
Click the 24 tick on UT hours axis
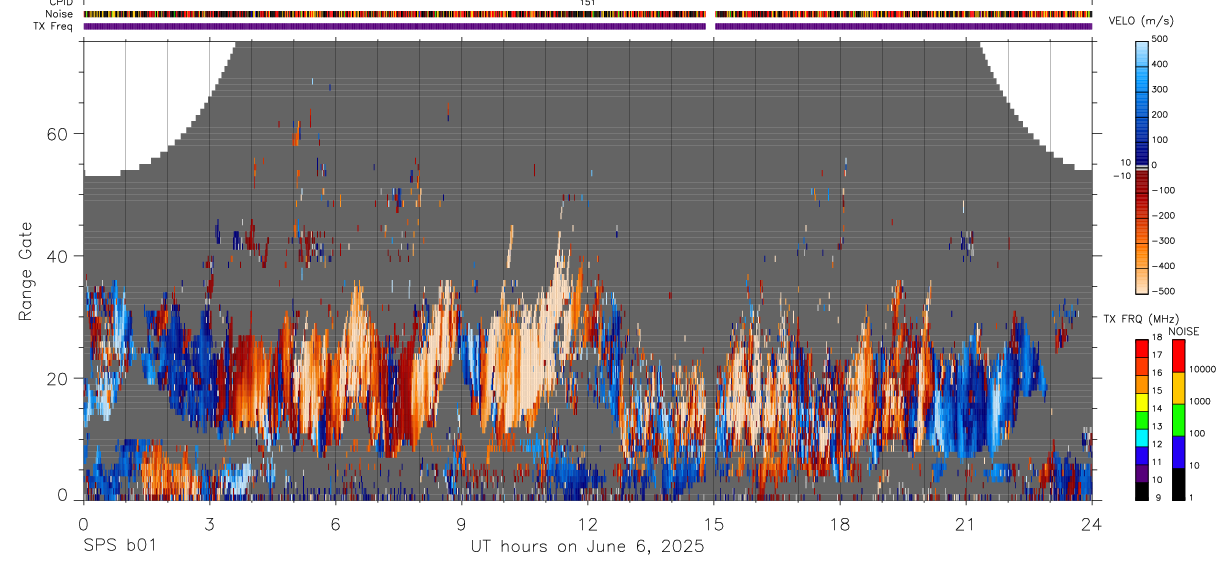tap(1092, 523)
